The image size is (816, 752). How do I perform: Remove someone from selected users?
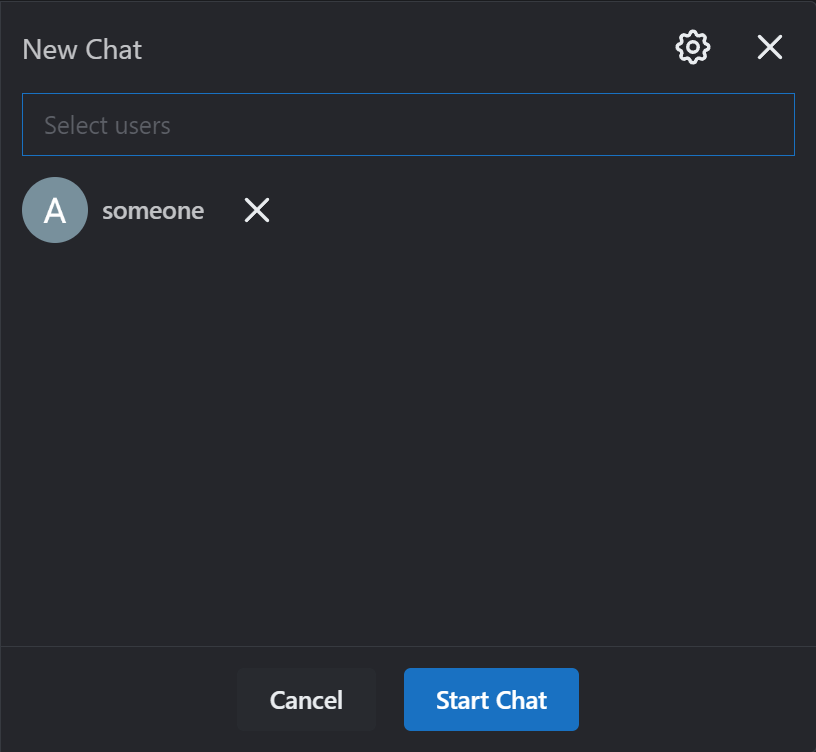click(x=257, y=210)
